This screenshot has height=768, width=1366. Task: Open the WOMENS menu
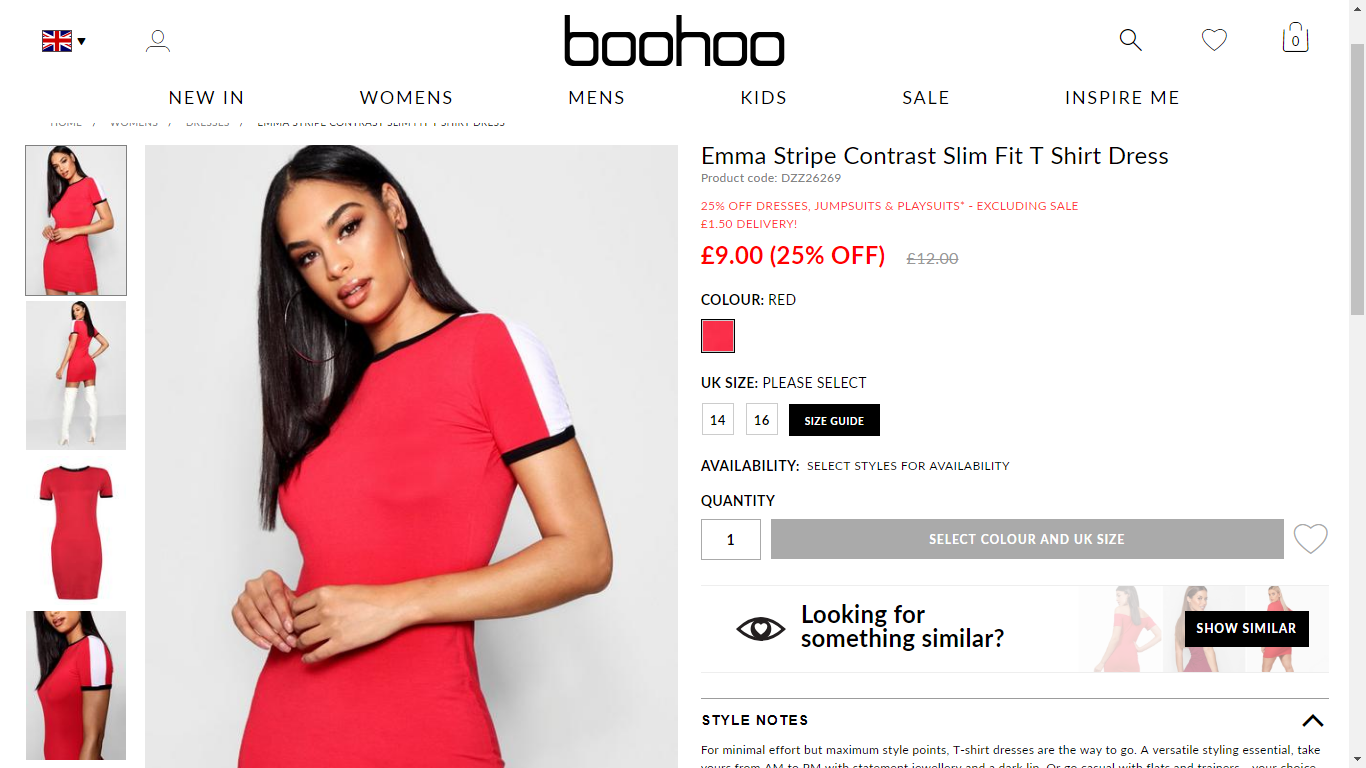pos(406,97)
